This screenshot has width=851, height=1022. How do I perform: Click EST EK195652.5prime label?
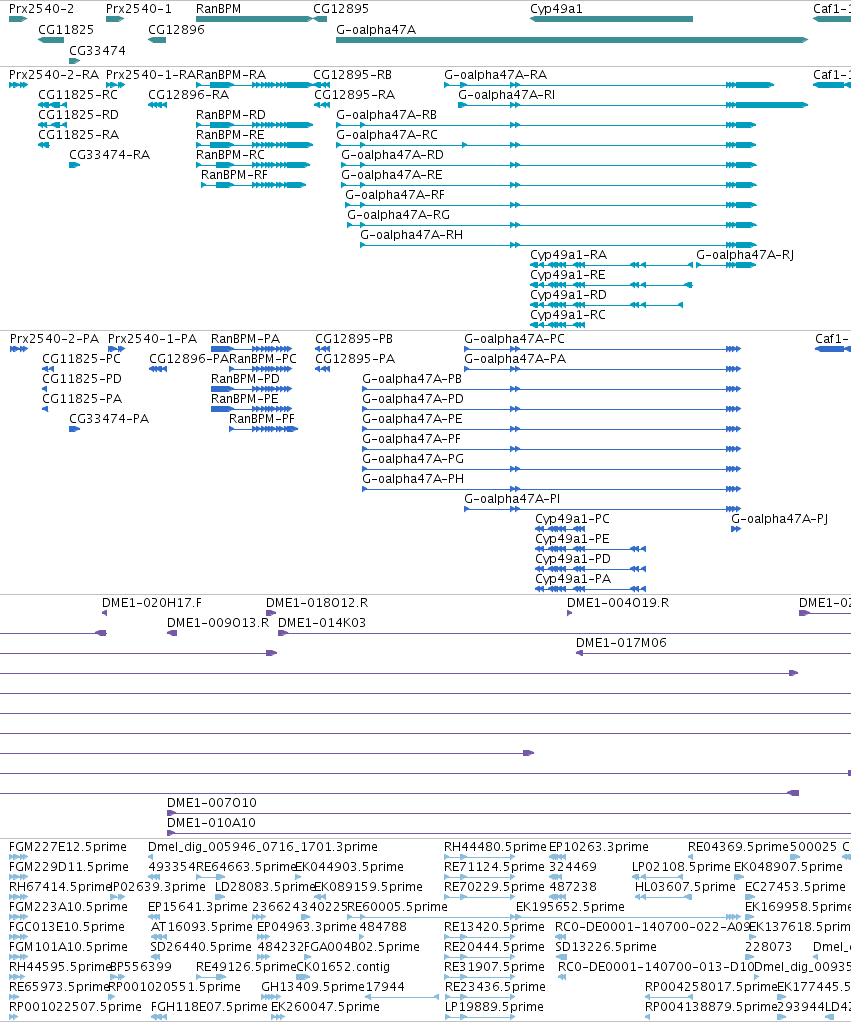pos(570,907)
